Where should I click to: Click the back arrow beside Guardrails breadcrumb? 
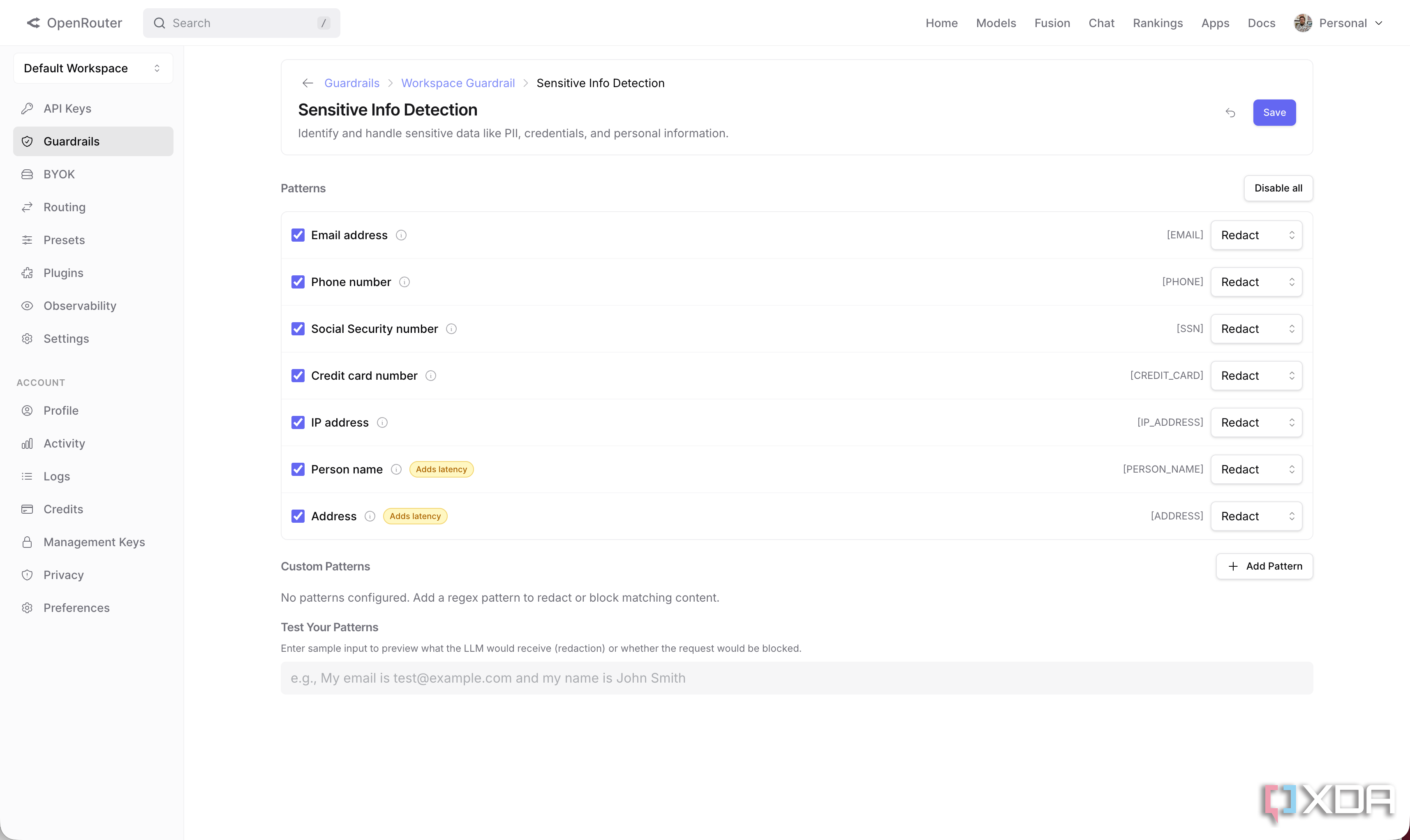[307, 83]
